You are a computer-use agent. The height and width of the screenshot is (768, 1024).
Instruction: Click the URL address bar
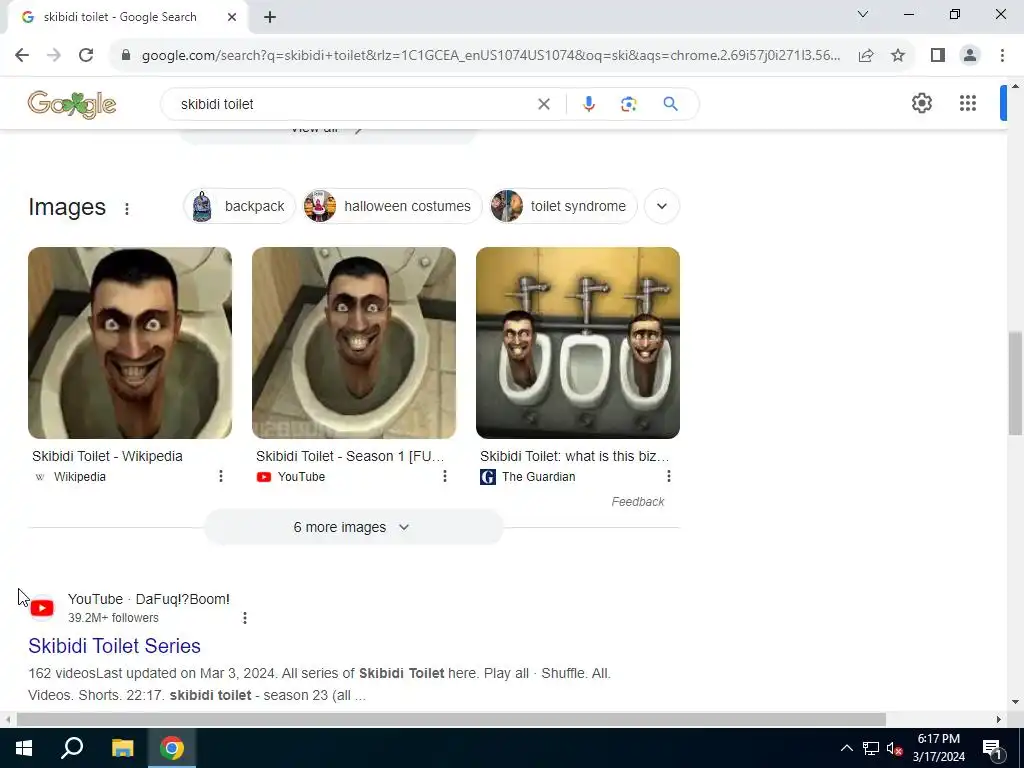[x=490, y=55]
